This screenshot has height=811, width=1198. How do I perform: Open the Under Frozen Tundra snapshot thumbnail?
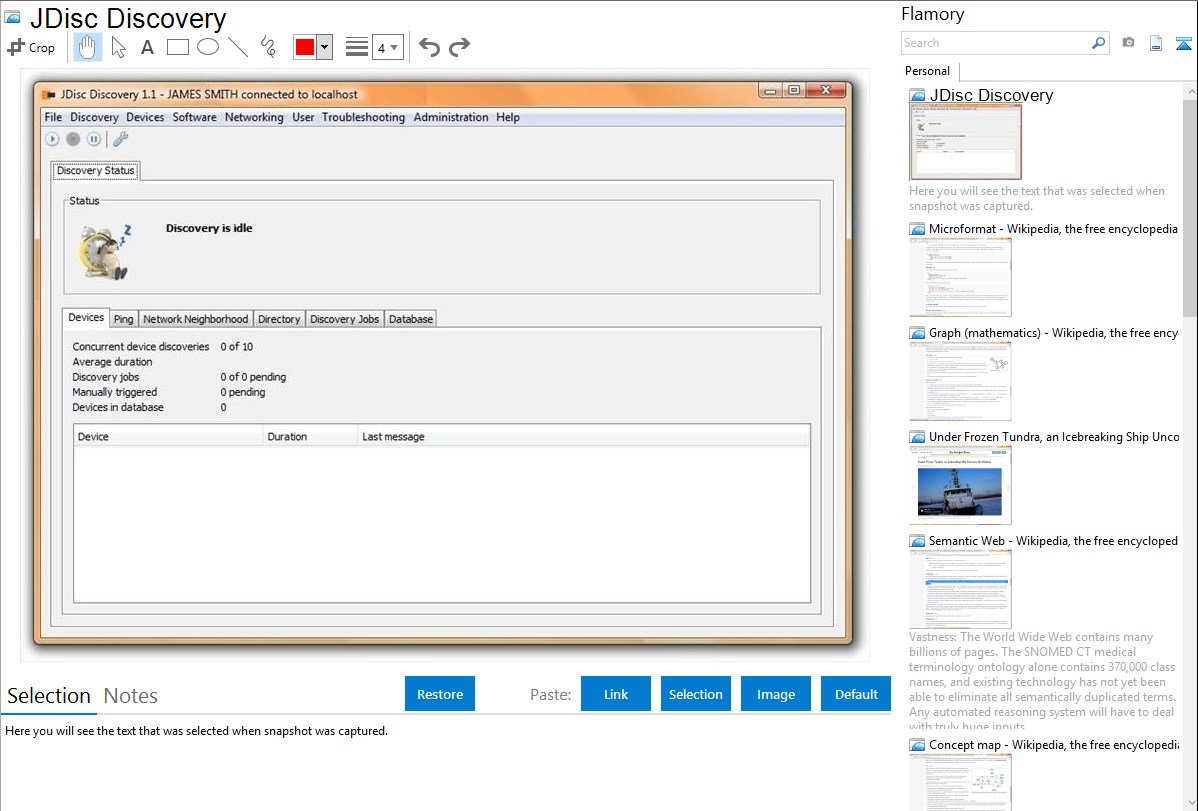(960, 485)
